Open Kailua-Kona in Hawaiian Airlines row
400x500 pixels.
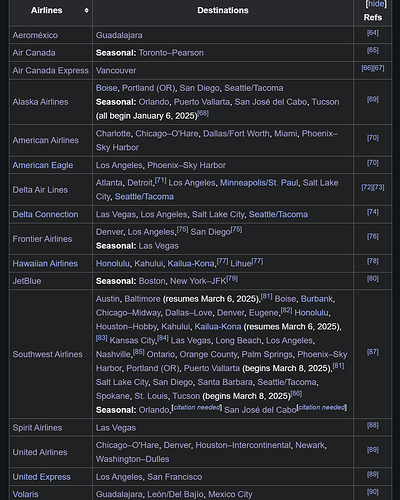coord(191,263)
